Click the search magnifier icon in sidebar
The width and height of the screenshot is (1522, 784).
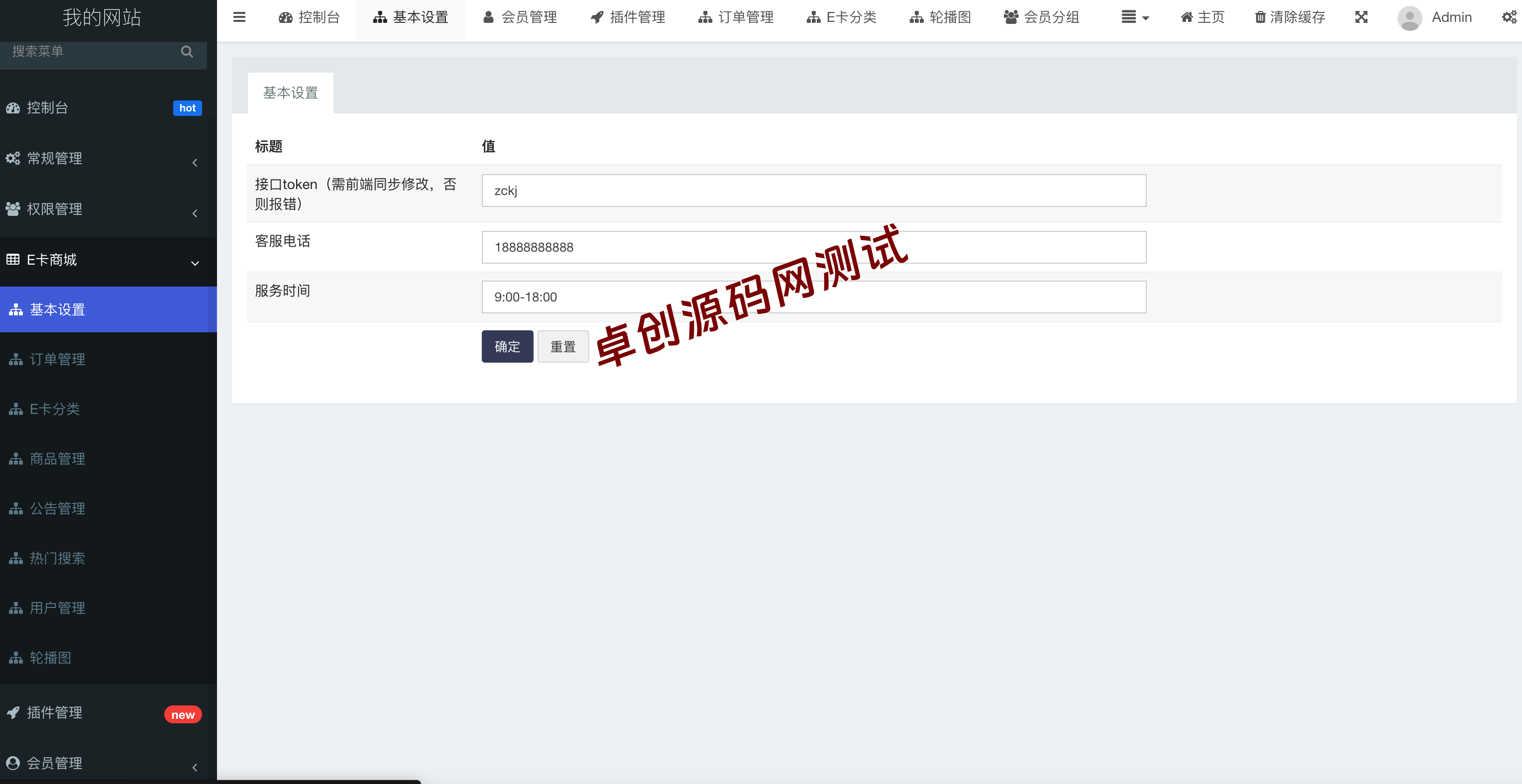click(x=187, y=52)
